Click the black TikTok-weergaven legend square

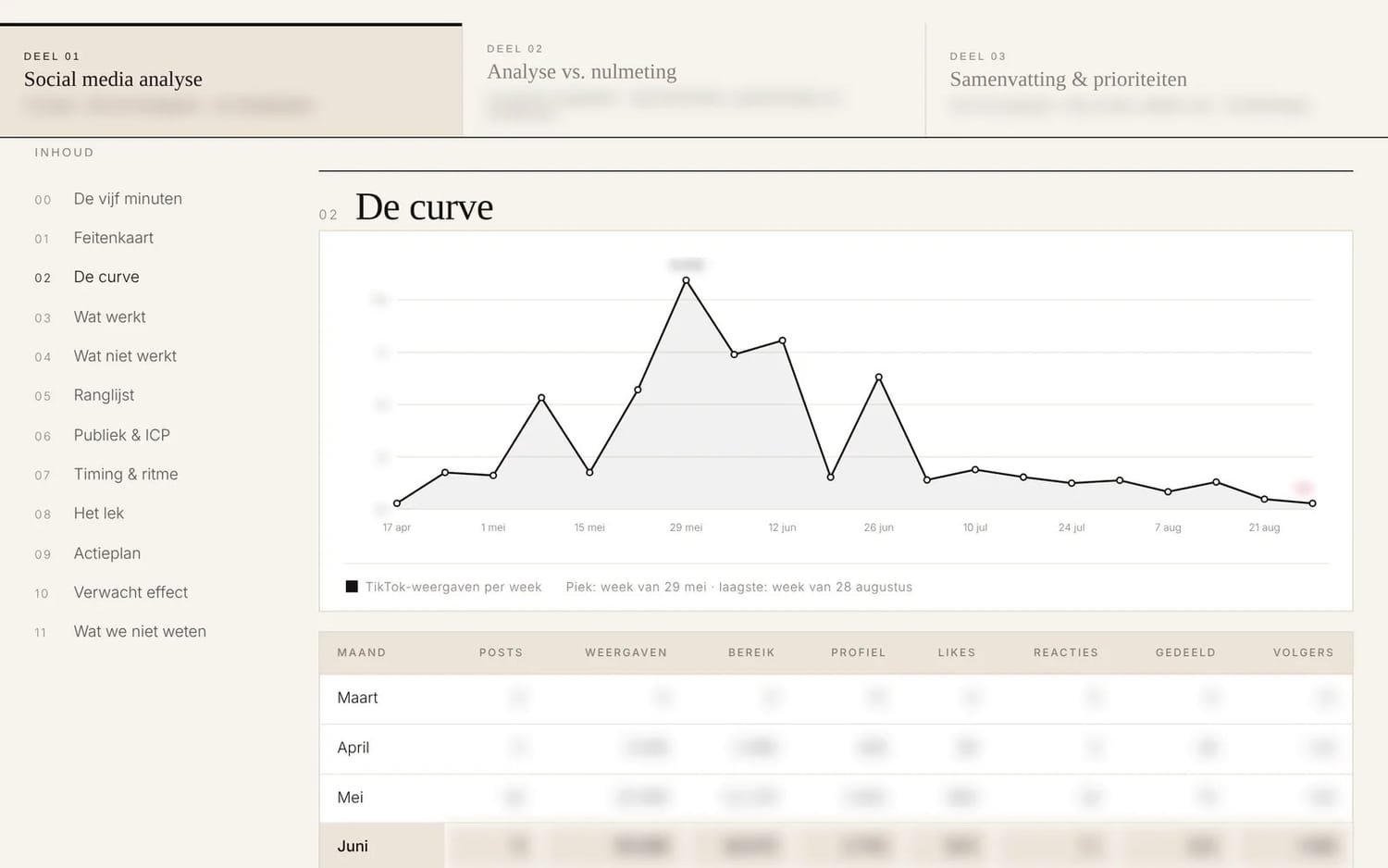[352, 587]
